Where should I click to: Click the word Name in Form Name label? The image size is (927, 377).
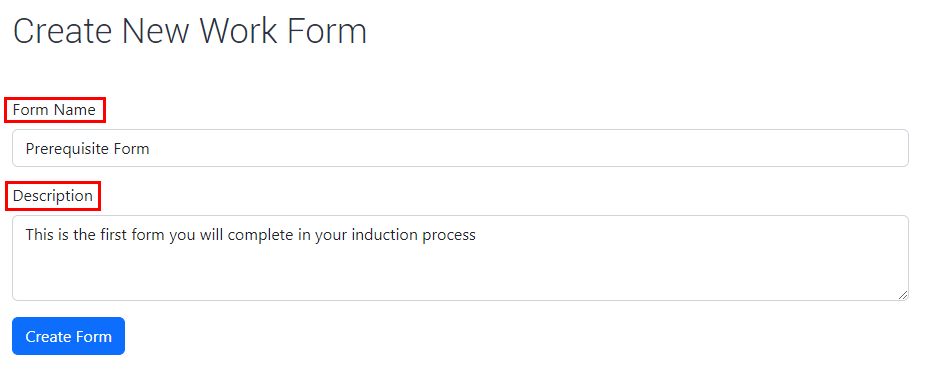(x=74, y=110)
